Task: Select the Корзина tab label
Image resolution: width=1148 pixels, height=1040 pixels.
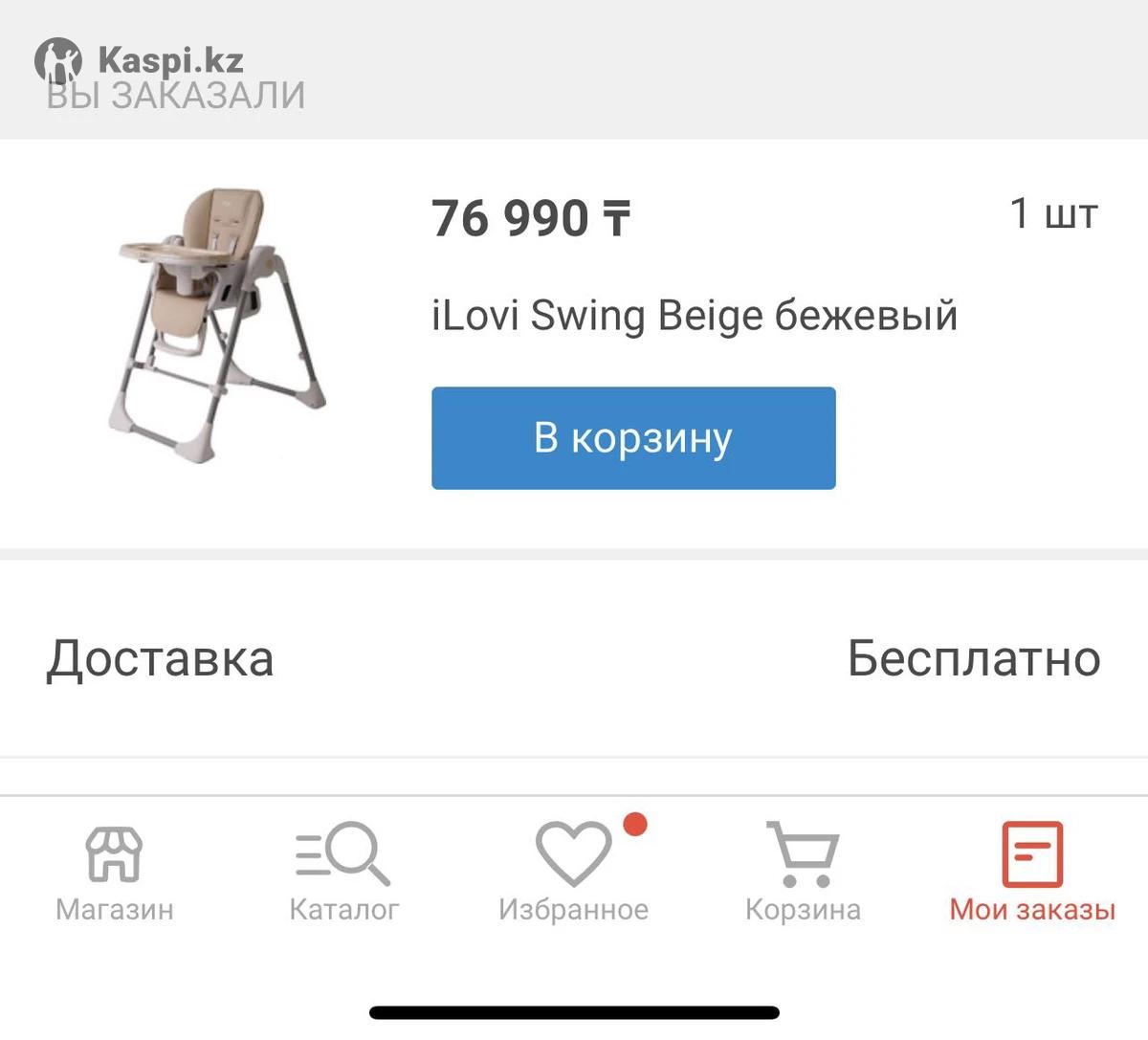Action: (x=803, y=909)
